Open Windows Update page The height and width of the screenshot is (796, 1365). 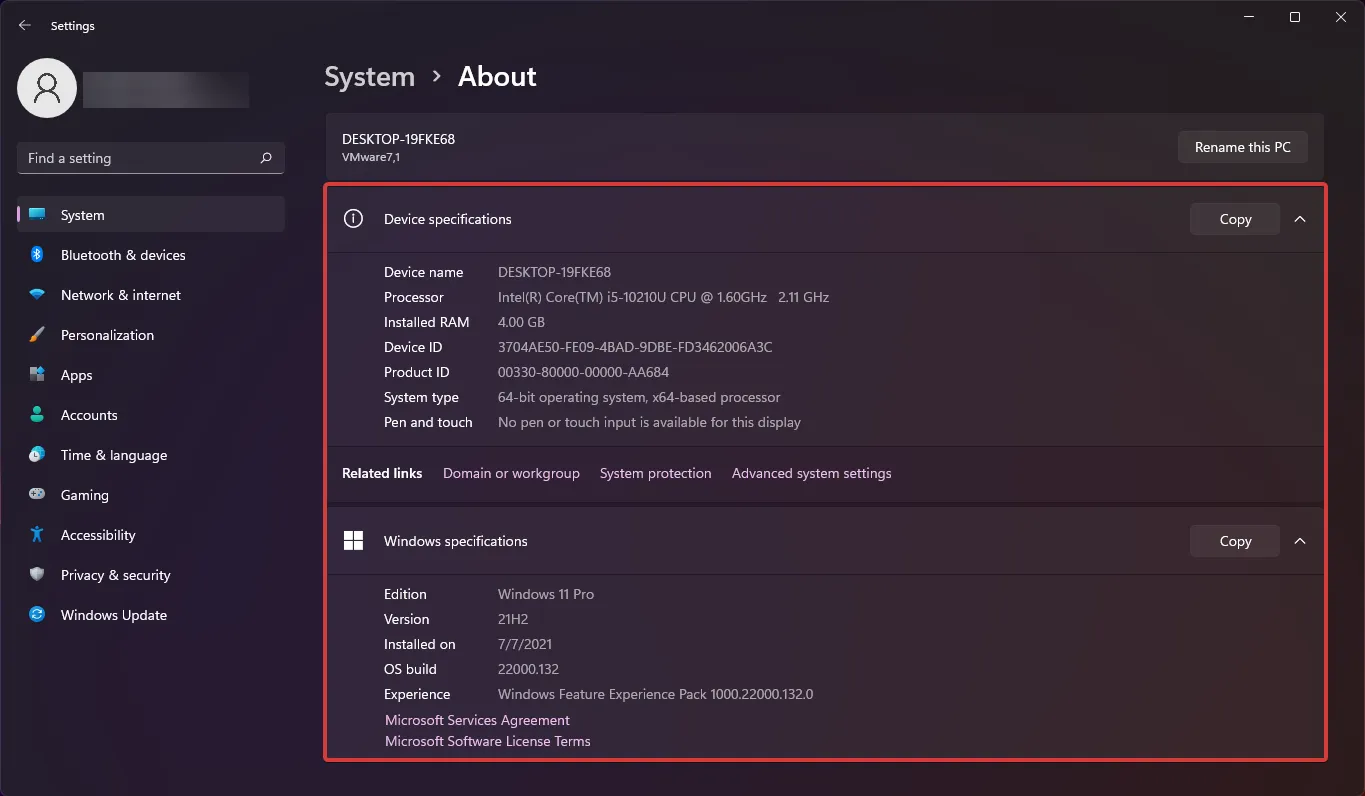pos(113,615)
